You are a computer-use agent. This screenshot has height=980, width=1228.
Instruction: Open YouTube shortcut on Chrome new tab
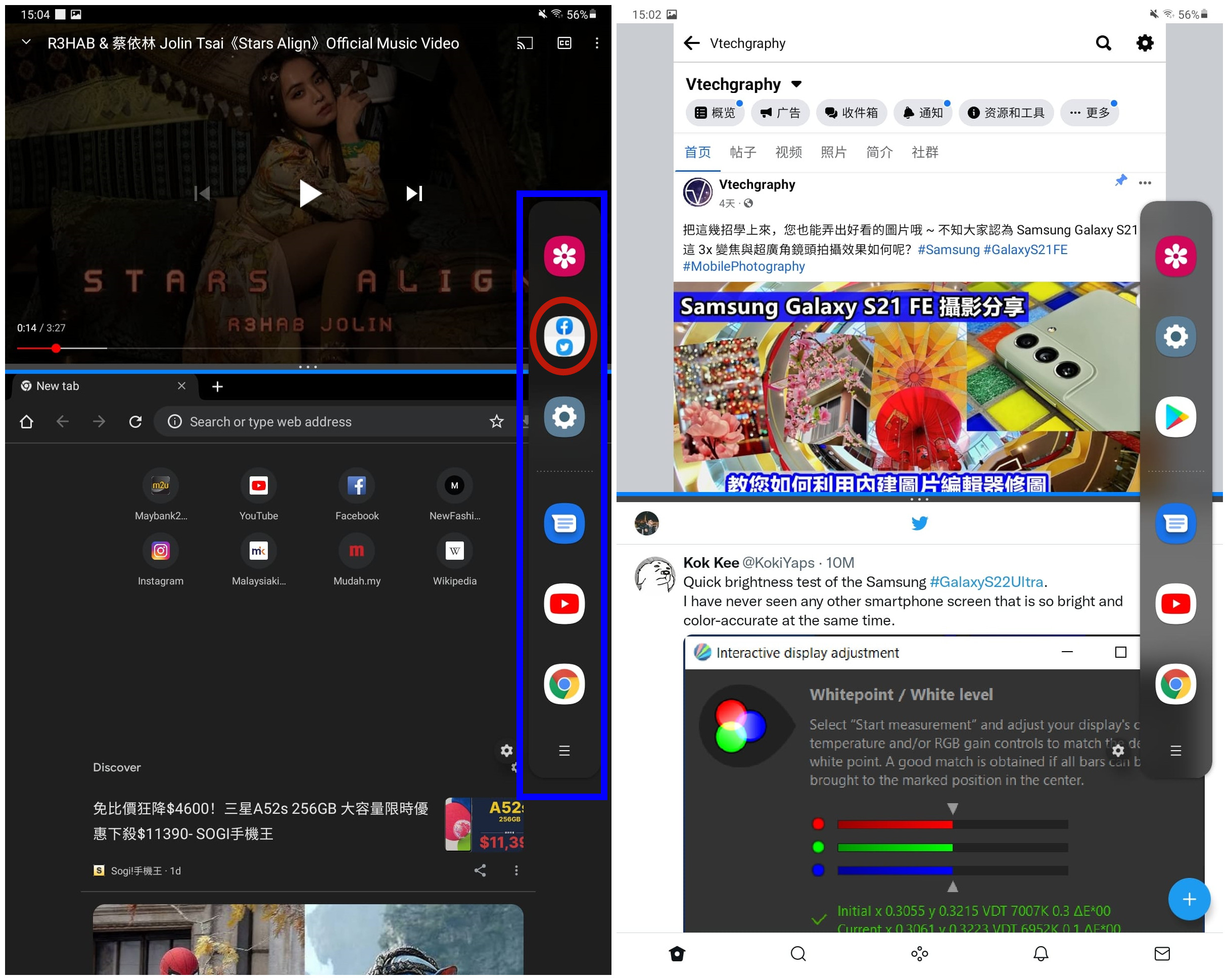pos(259,494)
